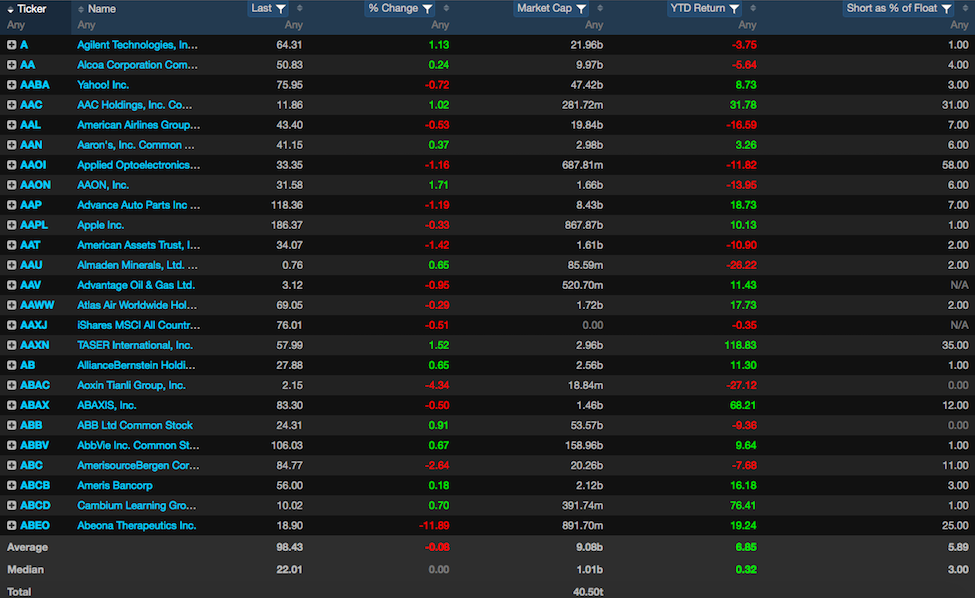This screenshot has width=975, height=598.
Task: Open Aoxin Tianli Group, Inc. link
Action: (x=131, y=385)
